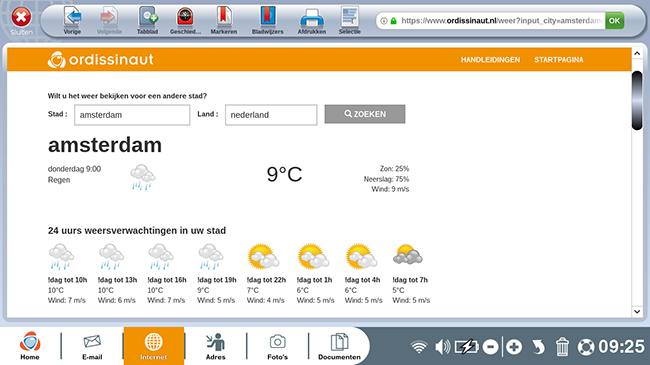650x365 pixels.
Task: Click the forecast icon for tot 13h
Action: (x=111, y=257)
